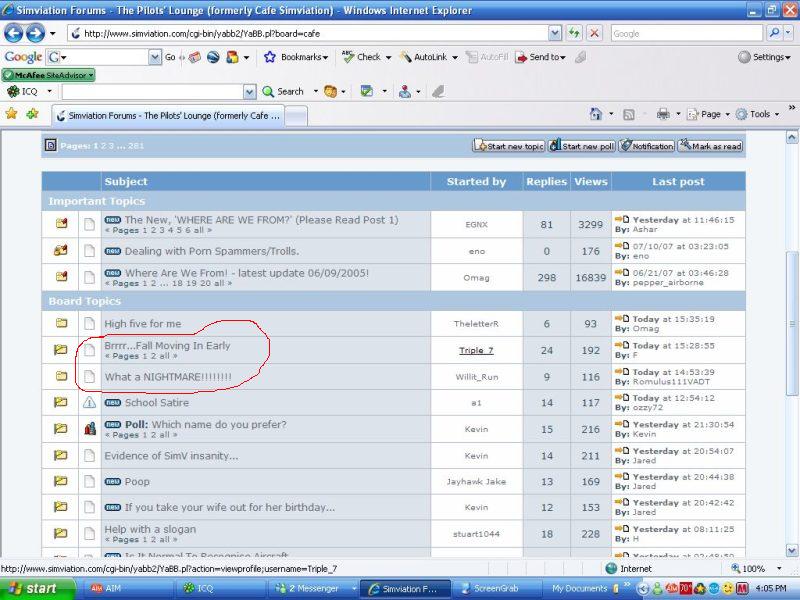This screenshot has height=600, width=800.
Task: Click the Mark as read button
Action: click(710, 146)
